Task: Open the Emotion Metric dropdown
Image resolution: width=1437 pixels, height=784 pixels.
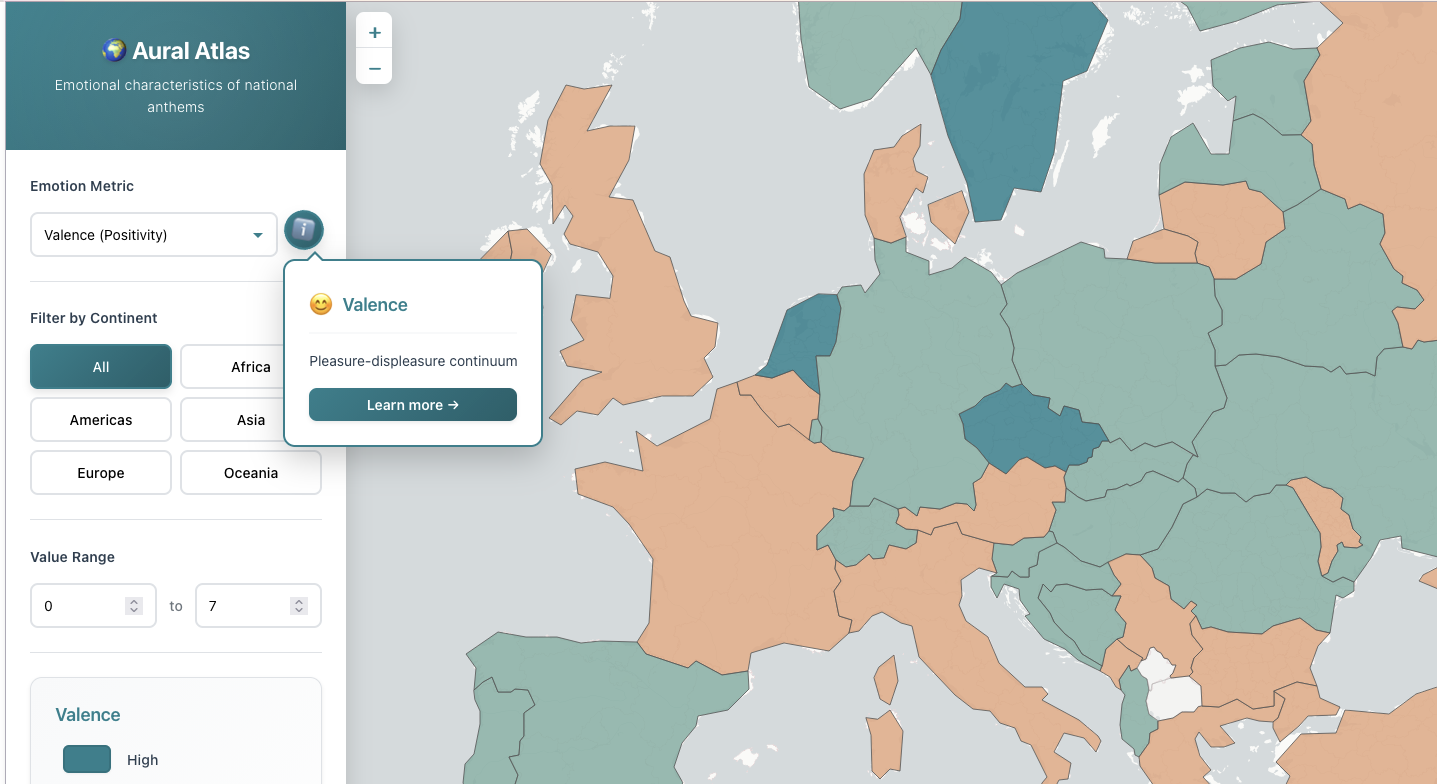Action: [x=153, y=234]
